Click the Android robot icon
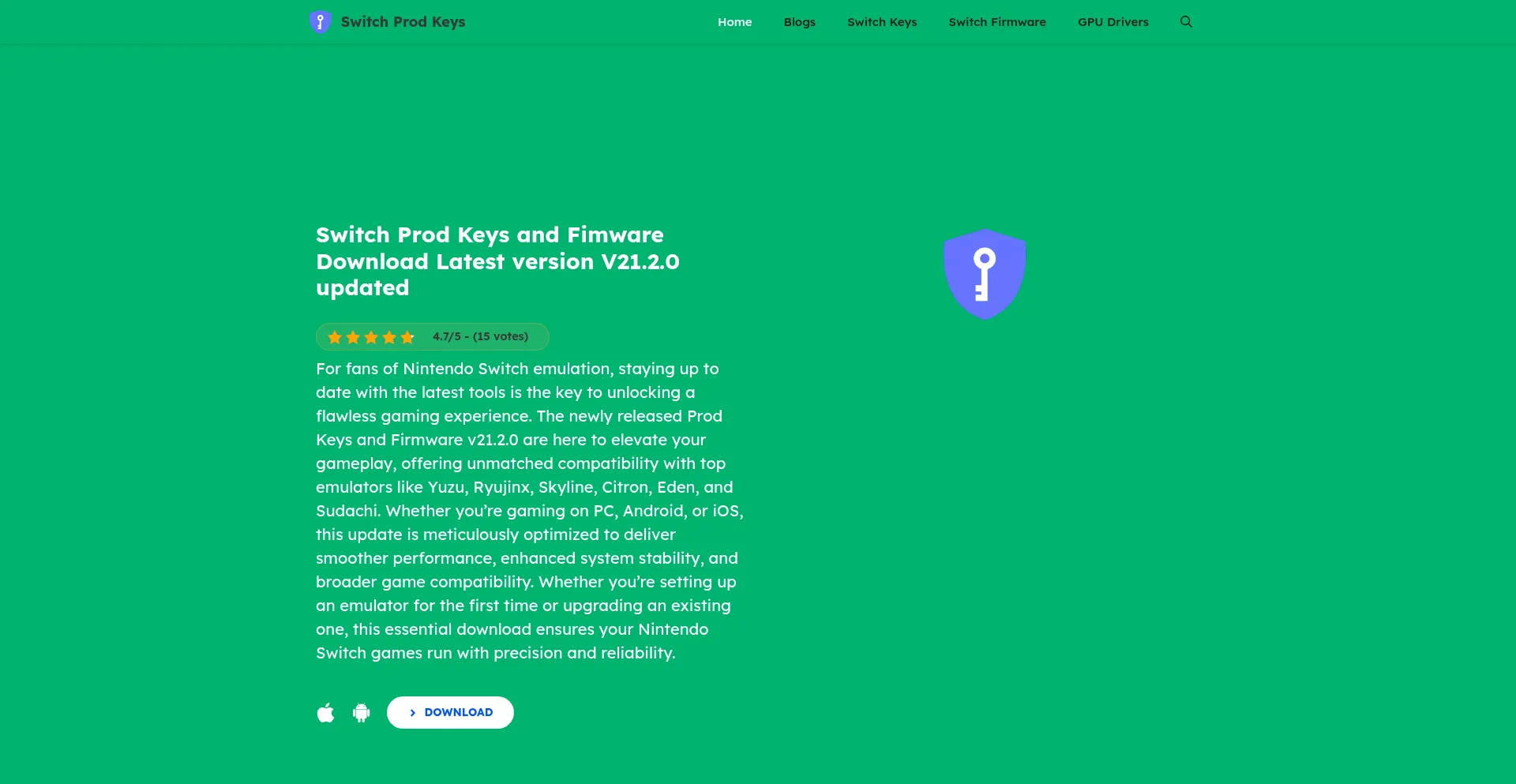 [362, 713]
